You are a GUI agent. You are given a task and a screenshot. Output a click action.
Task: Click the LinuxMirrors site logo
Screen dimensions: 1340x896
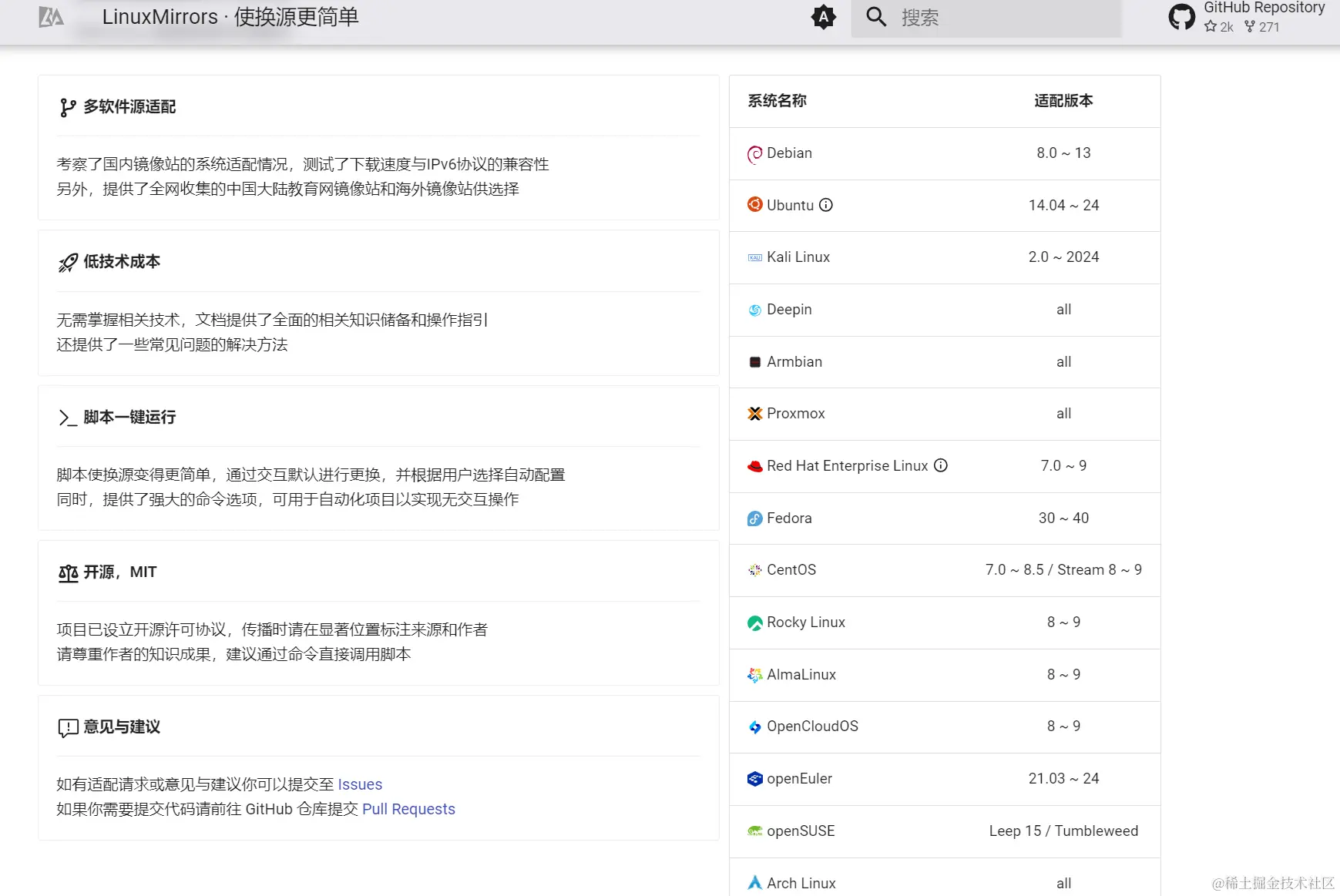tap(52, 17)
